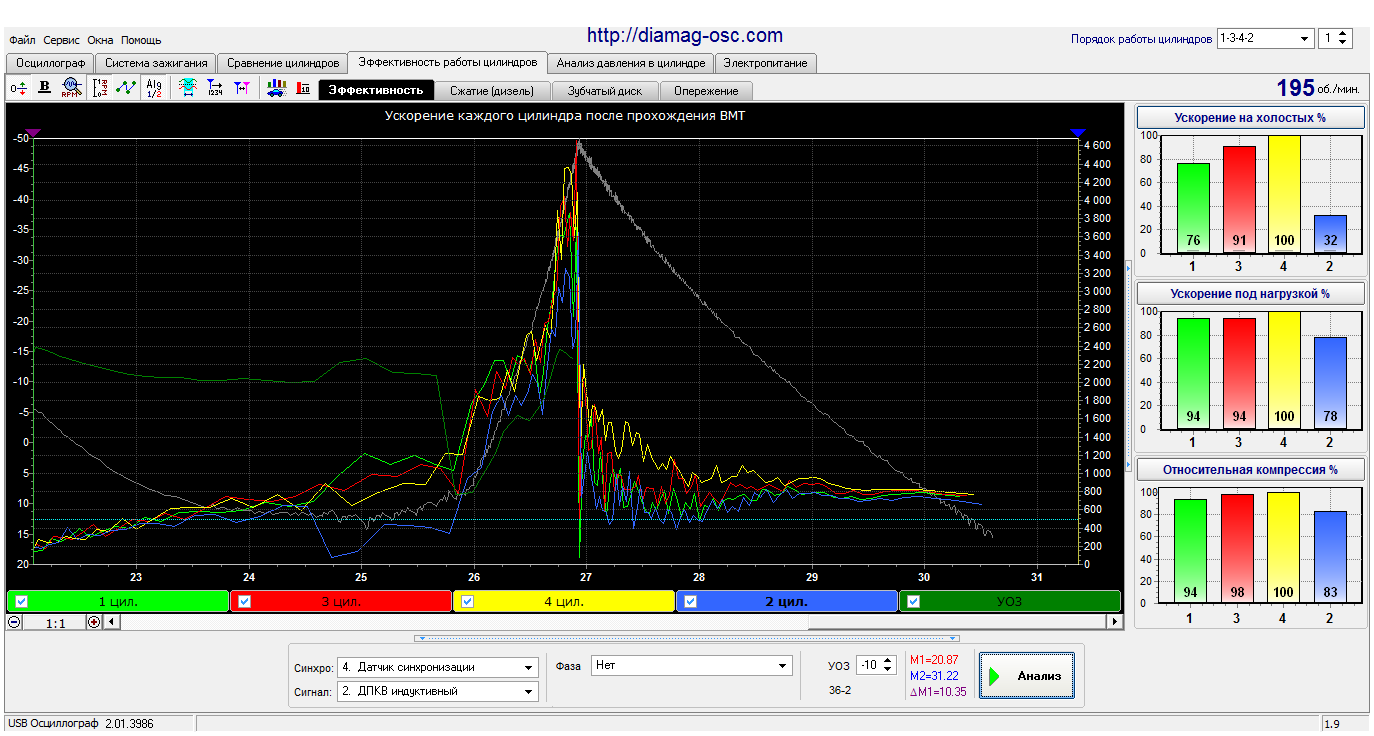Click the Анализ button
The image size is (1374, 736).
point(1027,676)
